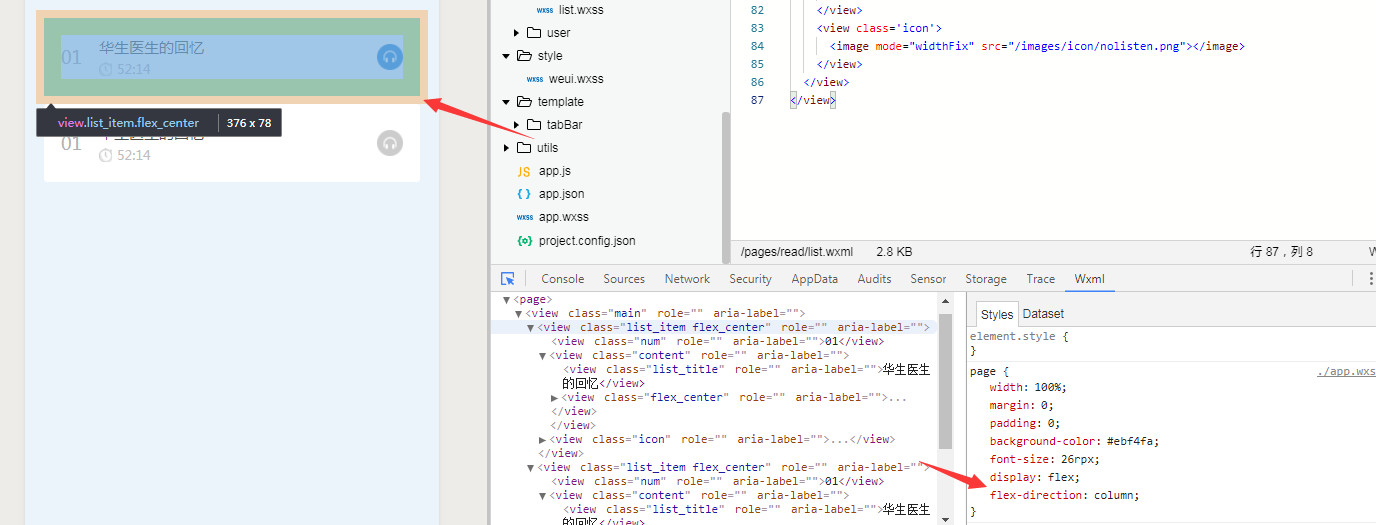Viewport: 1376px width, 525px height.
Task: Open the weui.wxss file
Action: [576, 79]
